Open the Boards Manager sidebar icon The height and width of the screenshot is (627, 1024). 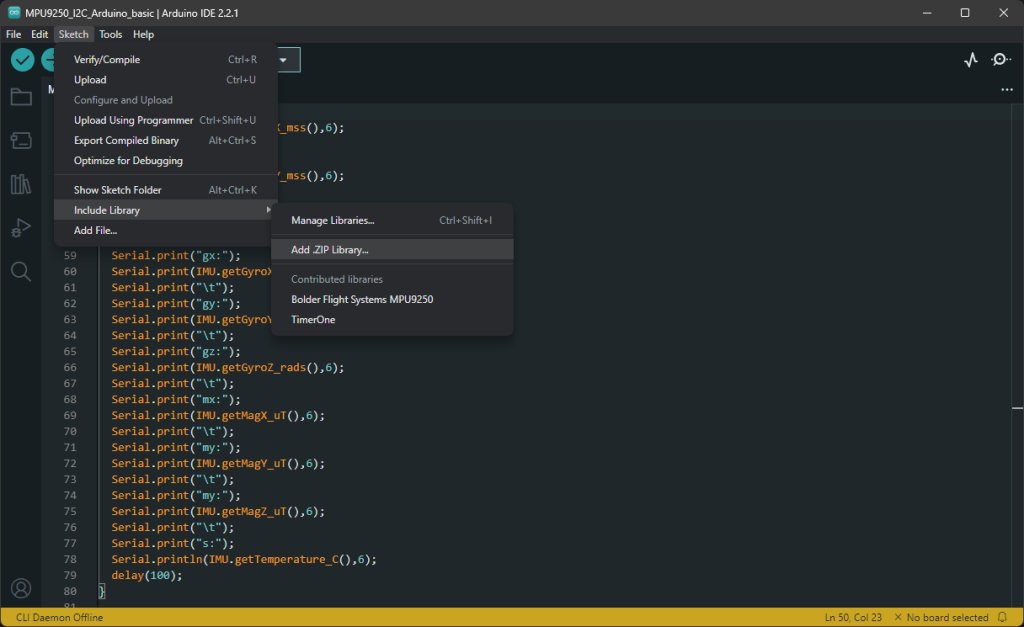coord(22,140)
